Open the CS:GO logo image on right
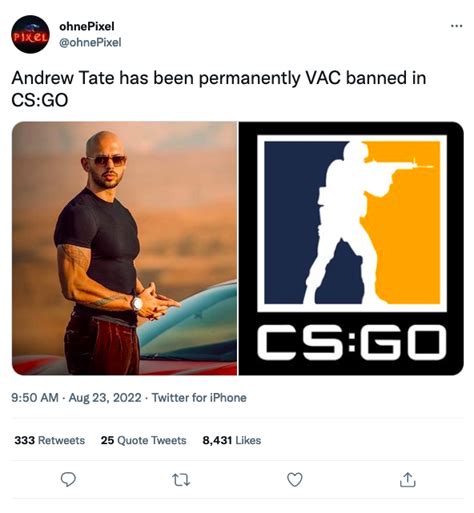Image resolution: width=474 pixels, height=513 pixels. [351, 248]
